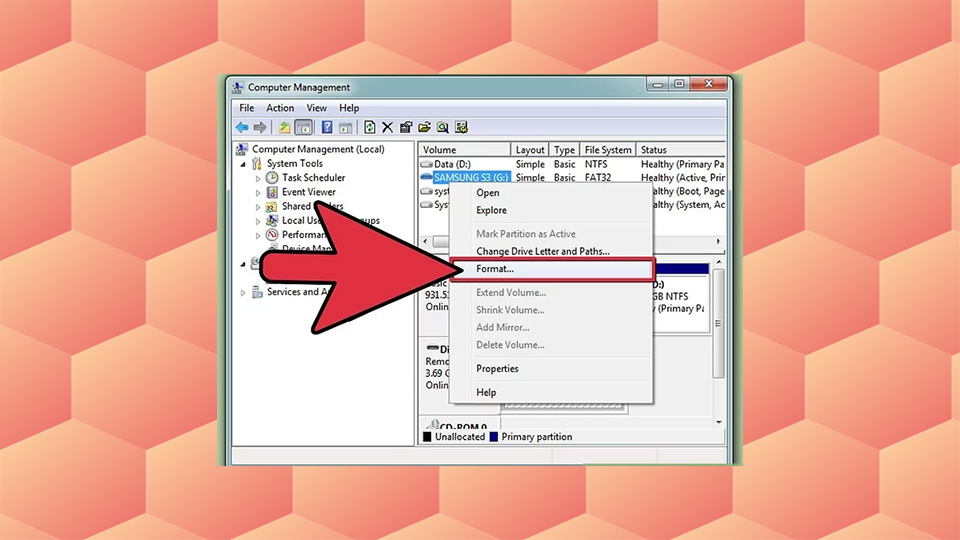Sort by the Layout column header

[x=530, y=149]
